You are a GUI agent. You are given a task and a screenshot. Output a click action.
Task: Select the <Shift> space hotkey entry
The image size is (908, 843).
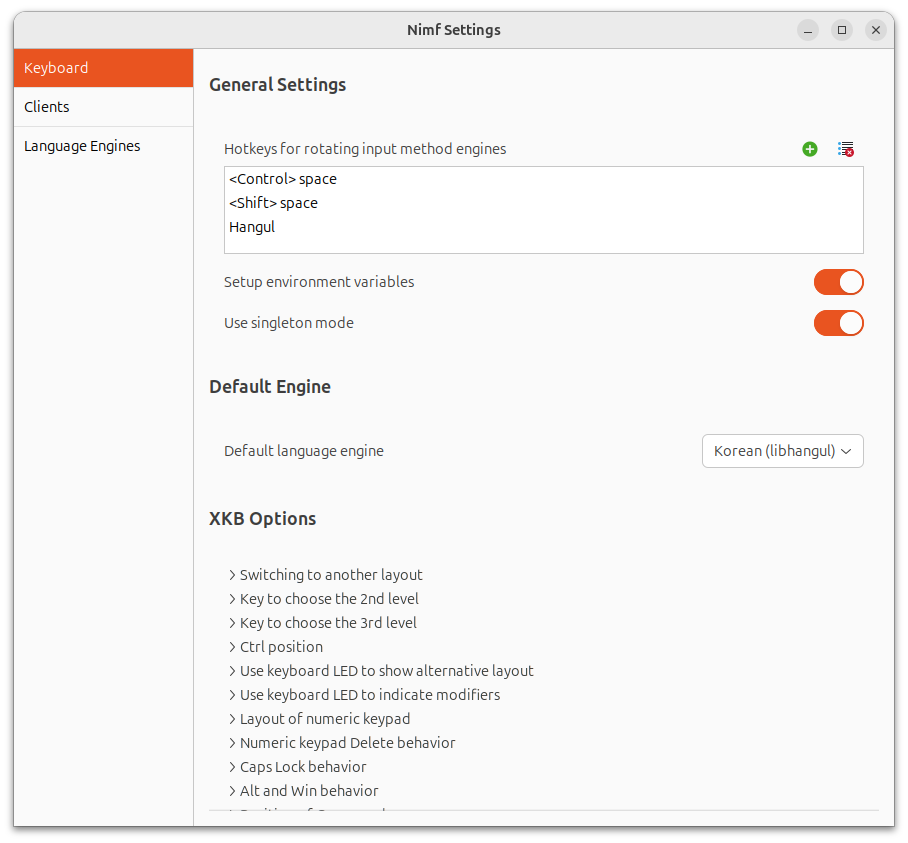point(543,203)
